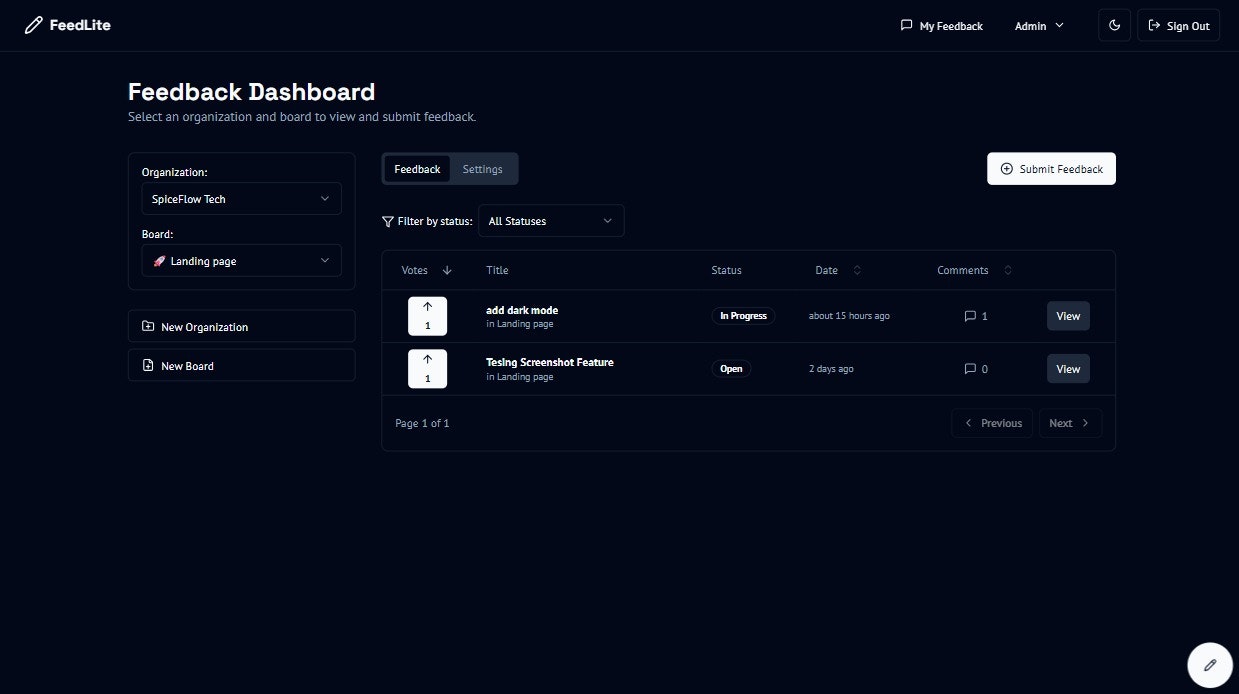The height and width of the screenshot is (694, 1239).
Task: Click the Title column header
Action: [x=497, y=270]
